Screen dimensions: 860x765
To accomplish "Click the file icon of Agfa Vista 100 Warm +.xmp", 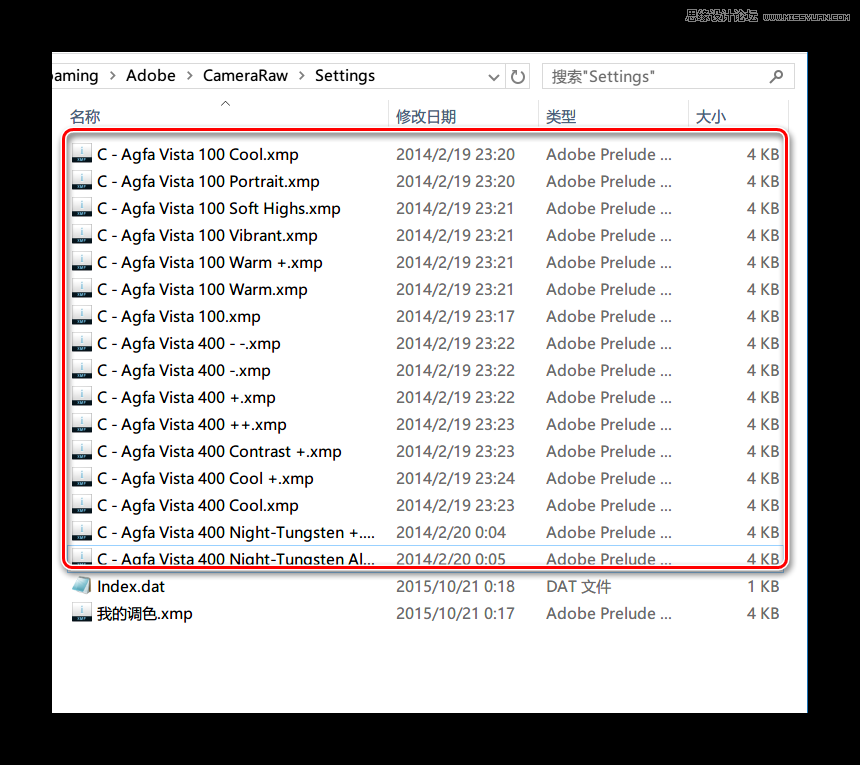I will click(x=82, y=262).
